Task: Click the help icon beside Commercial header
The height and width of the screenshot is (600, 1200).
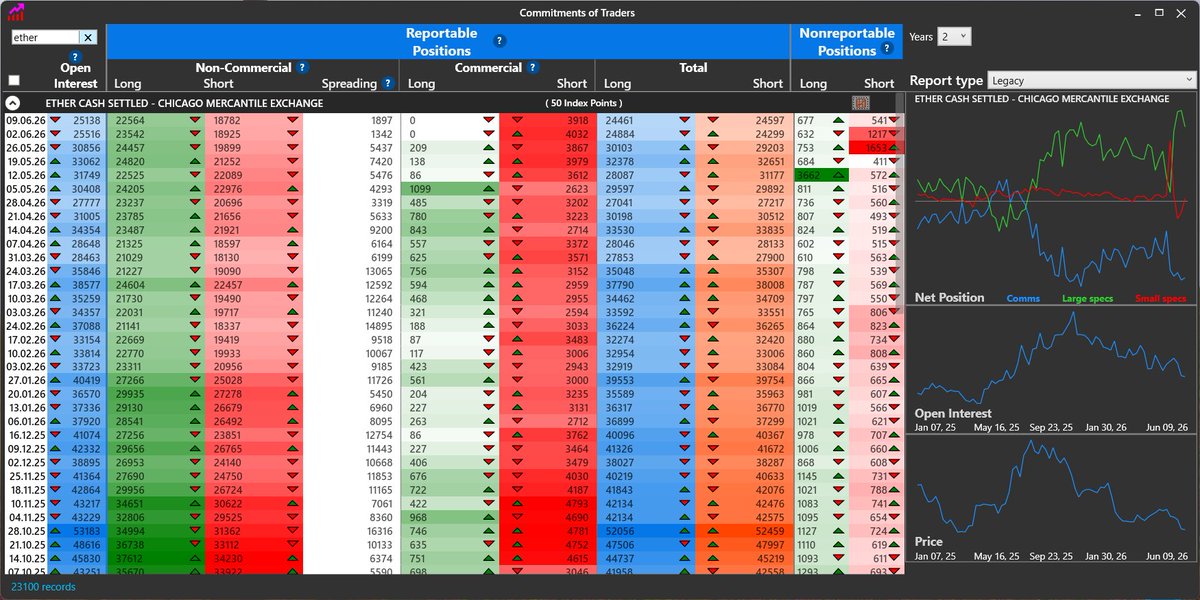Action: click(x=534, y=68)
